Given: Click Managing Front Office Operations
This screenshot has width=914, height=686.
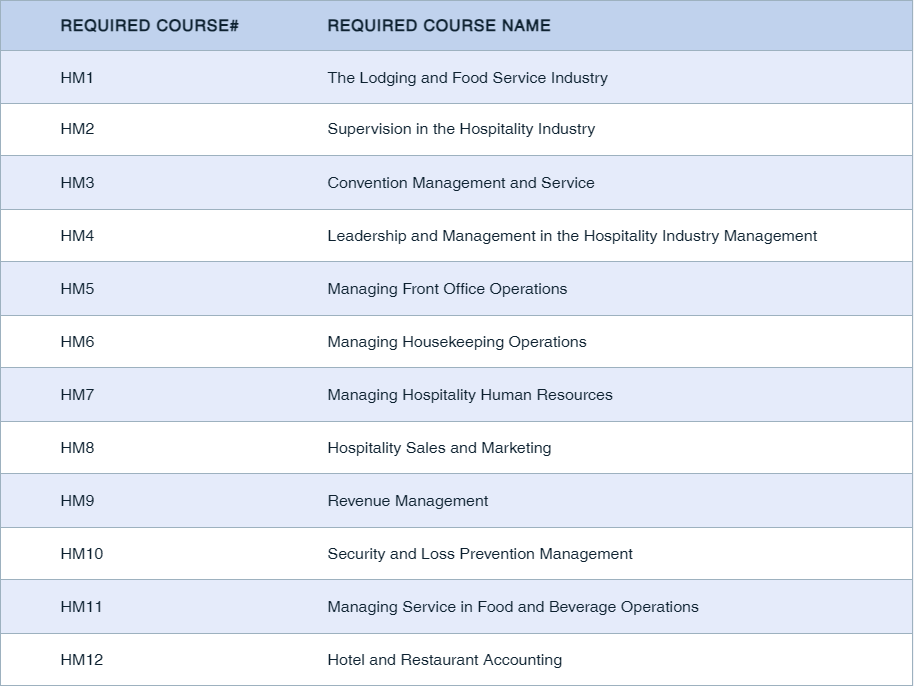Looking at the screenshot, I should tap(447, 289).
